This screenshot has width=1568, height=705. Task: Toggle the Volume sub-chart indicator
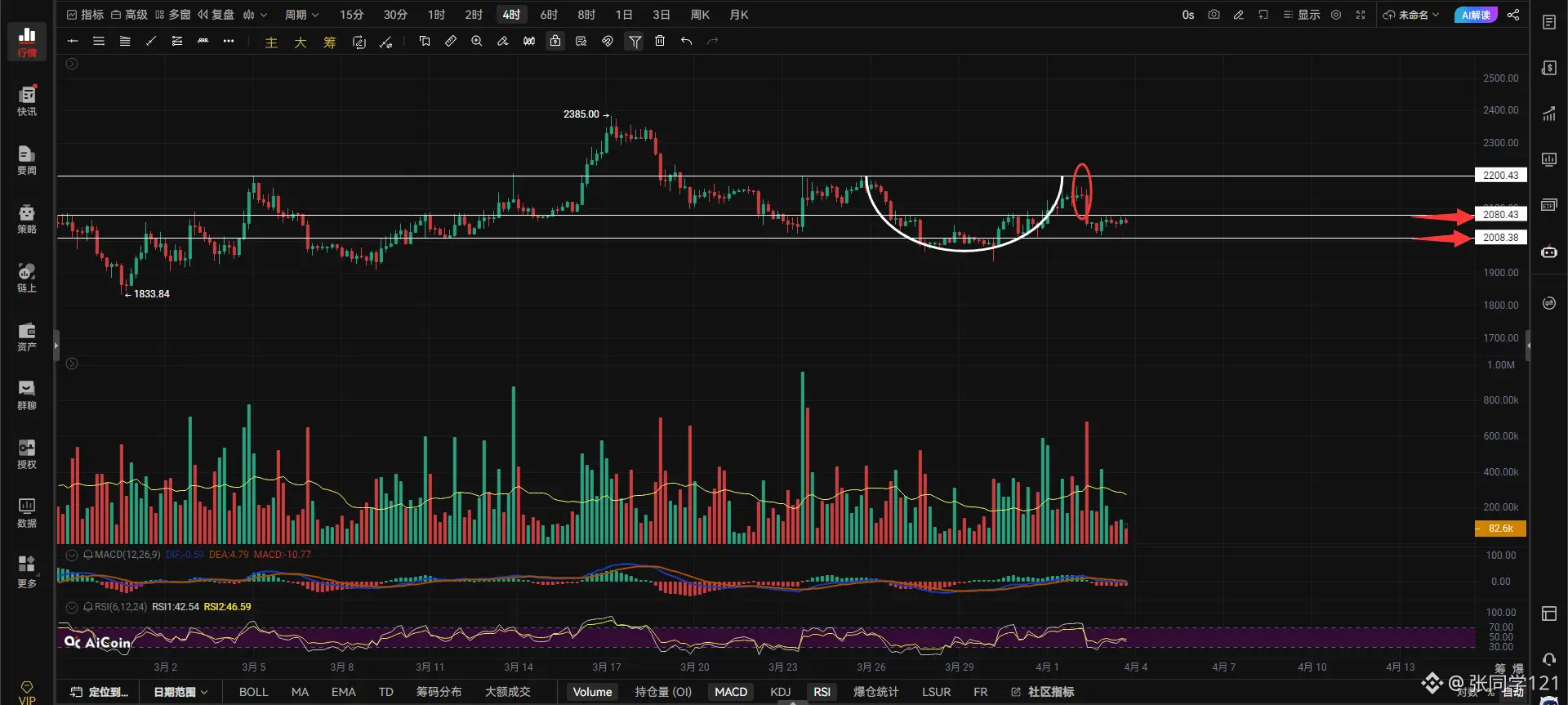point(592,692)
